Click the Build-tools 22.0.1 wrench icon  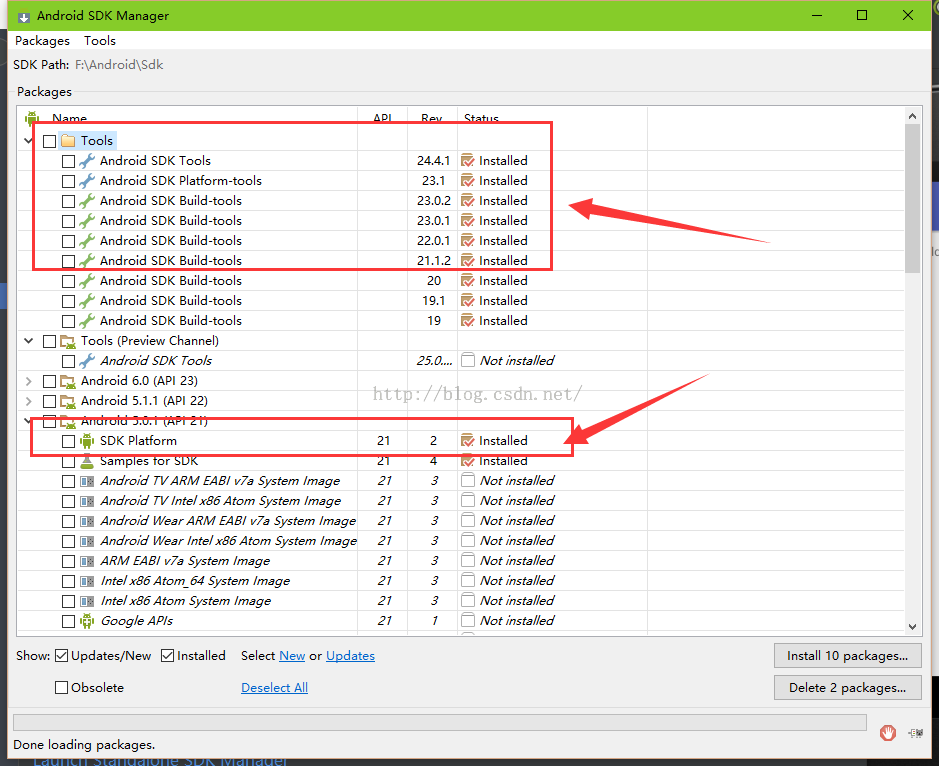(87, 241)
